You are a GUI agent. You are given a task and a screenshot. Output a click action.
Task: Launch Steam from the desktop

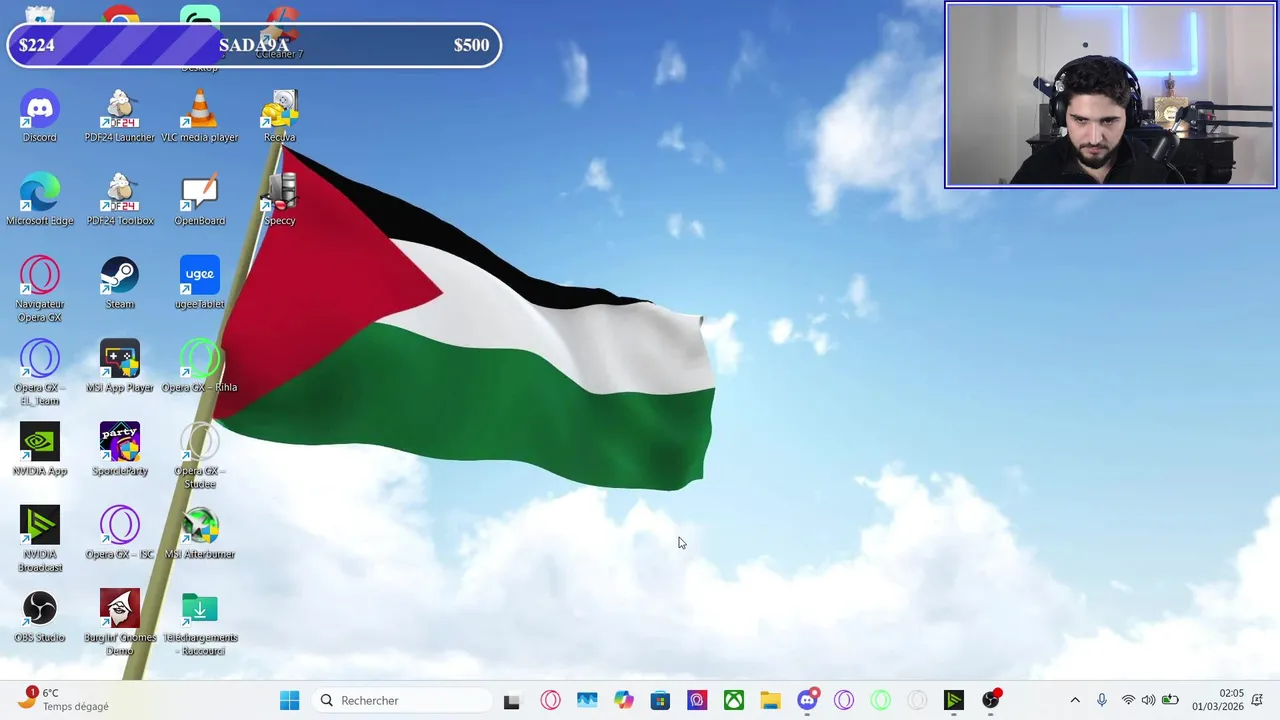(120, 283)
